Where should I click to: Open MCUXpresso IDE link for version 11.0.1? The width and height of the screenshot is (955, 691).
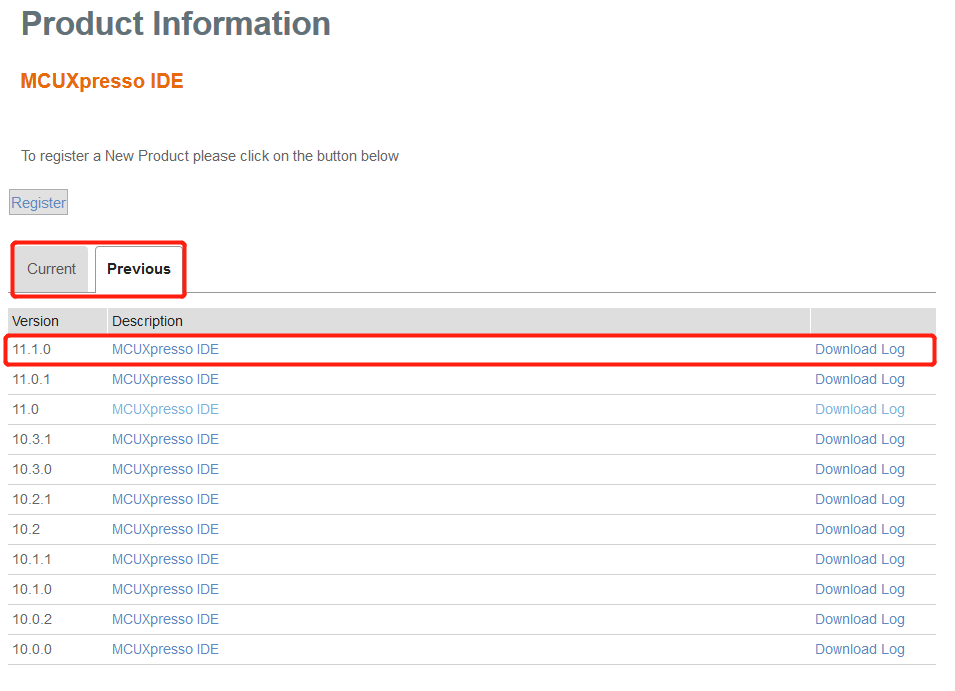(x=165, y=379)
